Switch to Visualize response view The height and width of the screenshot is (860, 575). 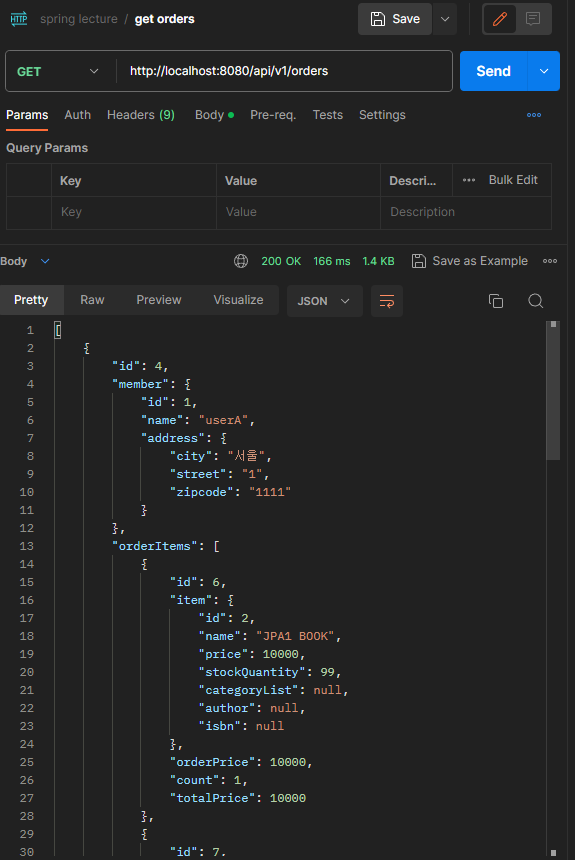point(238,300)
